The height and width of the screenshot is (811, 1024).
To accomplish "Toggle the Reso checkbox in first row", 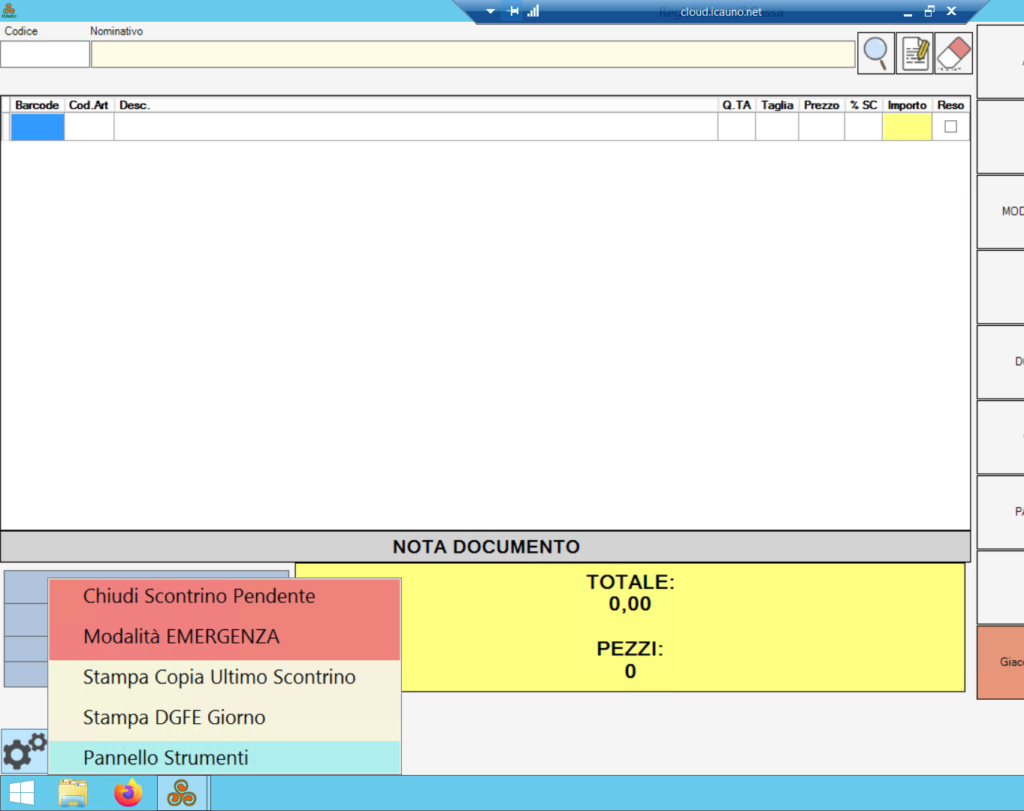I will pyautogui.click(x=950, y=127).
